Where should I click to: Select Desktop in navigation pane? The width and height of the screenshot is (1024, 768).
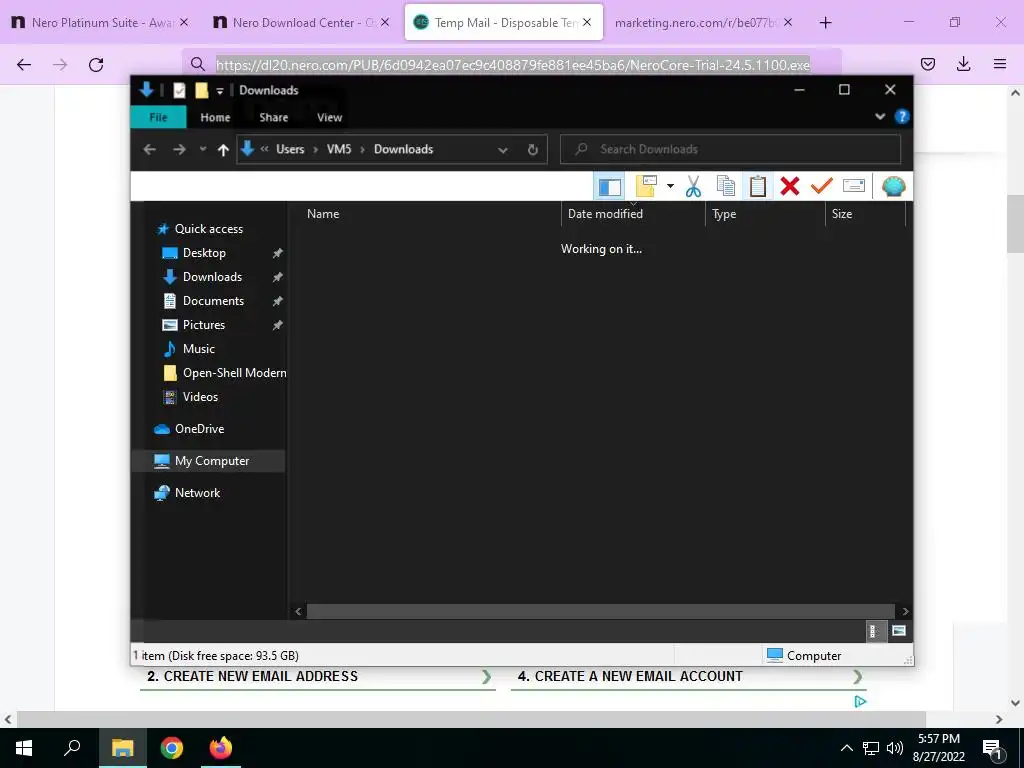click(204, 253)
